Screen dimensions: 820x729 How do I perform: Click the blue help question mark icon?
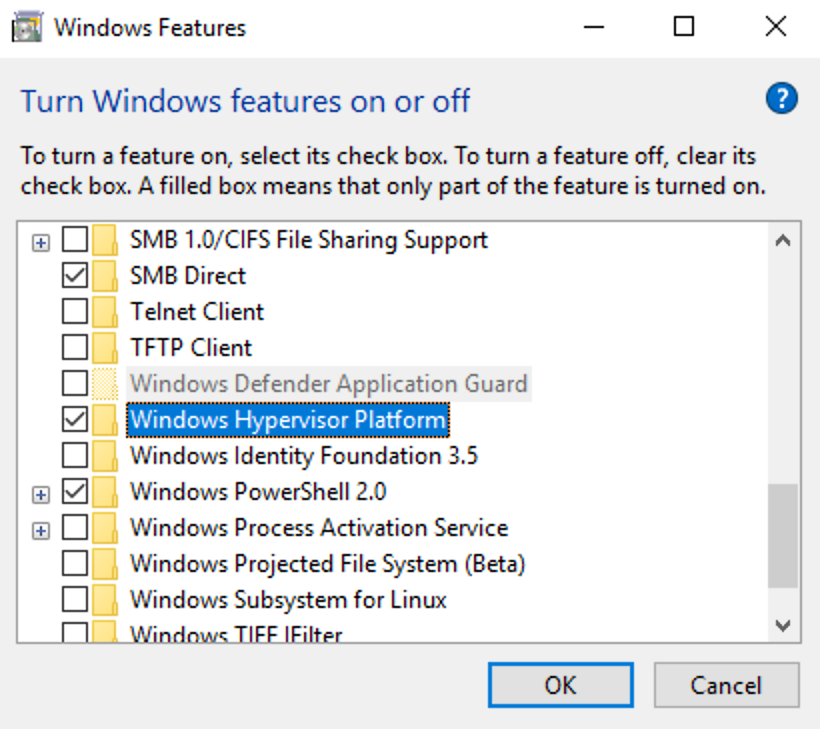click(782, 98)
